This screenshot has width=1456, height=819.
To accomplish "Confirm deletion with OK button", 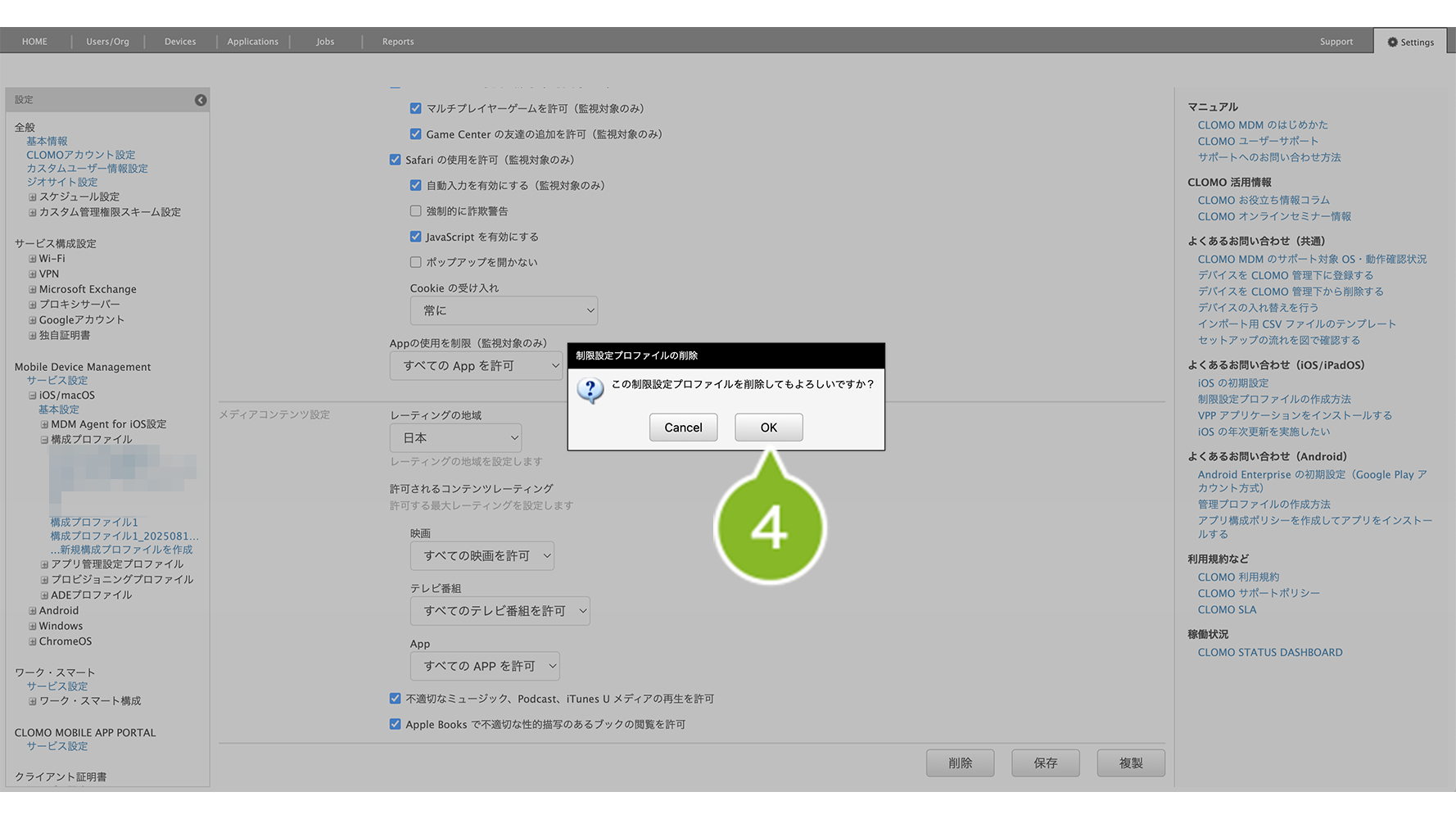I will [768, 428].
